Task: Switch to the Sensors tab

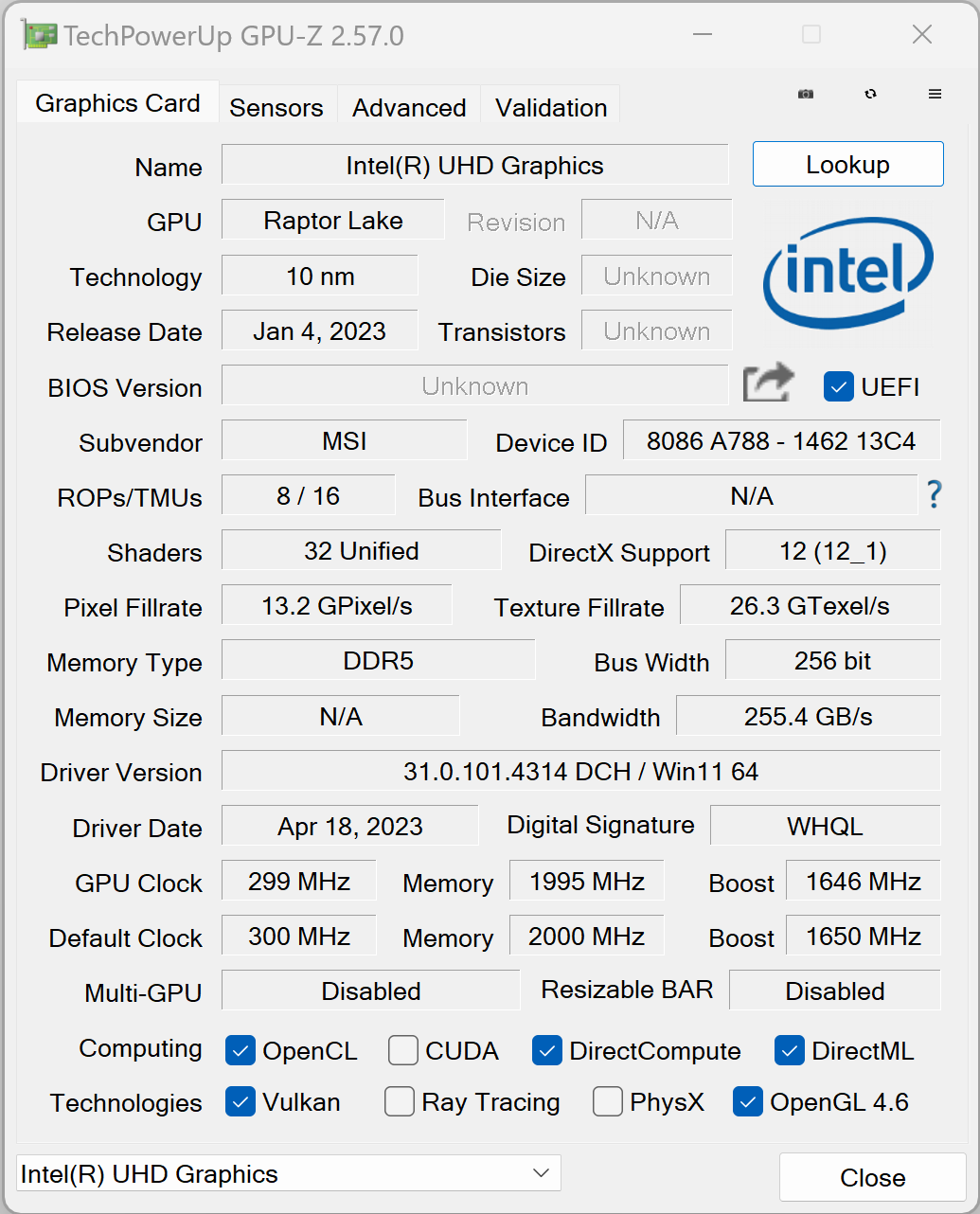Action: pos(276,107)
